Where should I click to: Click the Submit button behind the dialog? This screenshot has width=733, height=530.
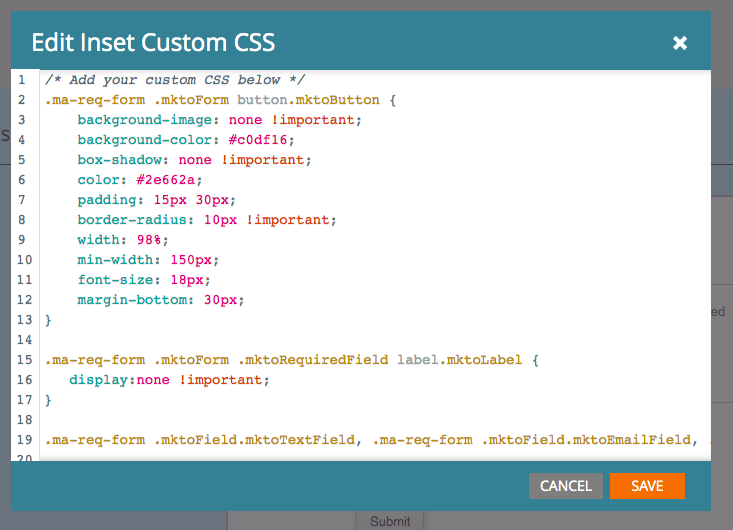click(x=390, y=521)
